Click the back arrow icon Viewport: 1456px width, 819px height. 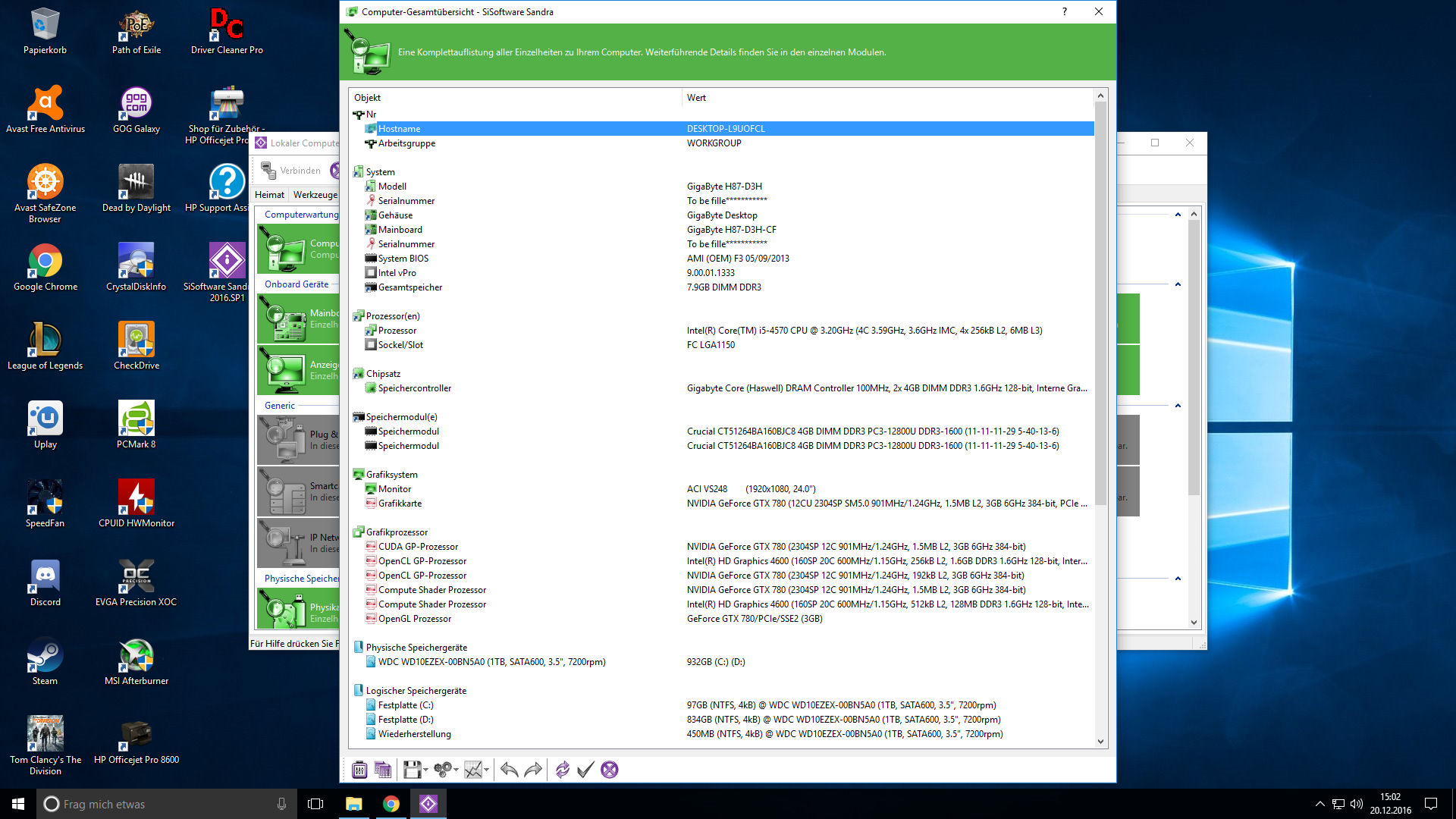pos(509,770)
